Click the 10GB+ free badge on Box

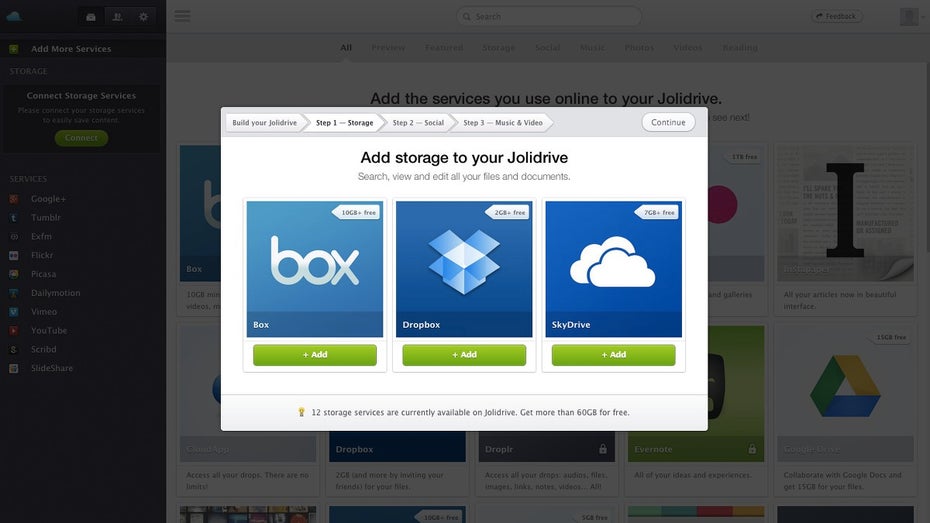(x=356, y=212)
